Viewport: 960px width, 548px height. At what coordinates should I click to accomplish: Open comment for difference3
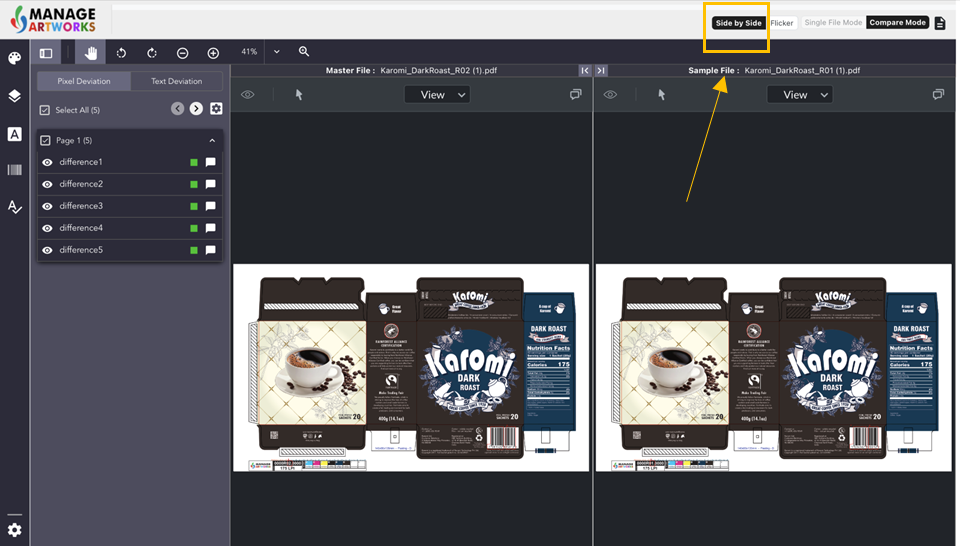[x=211, y=206]
